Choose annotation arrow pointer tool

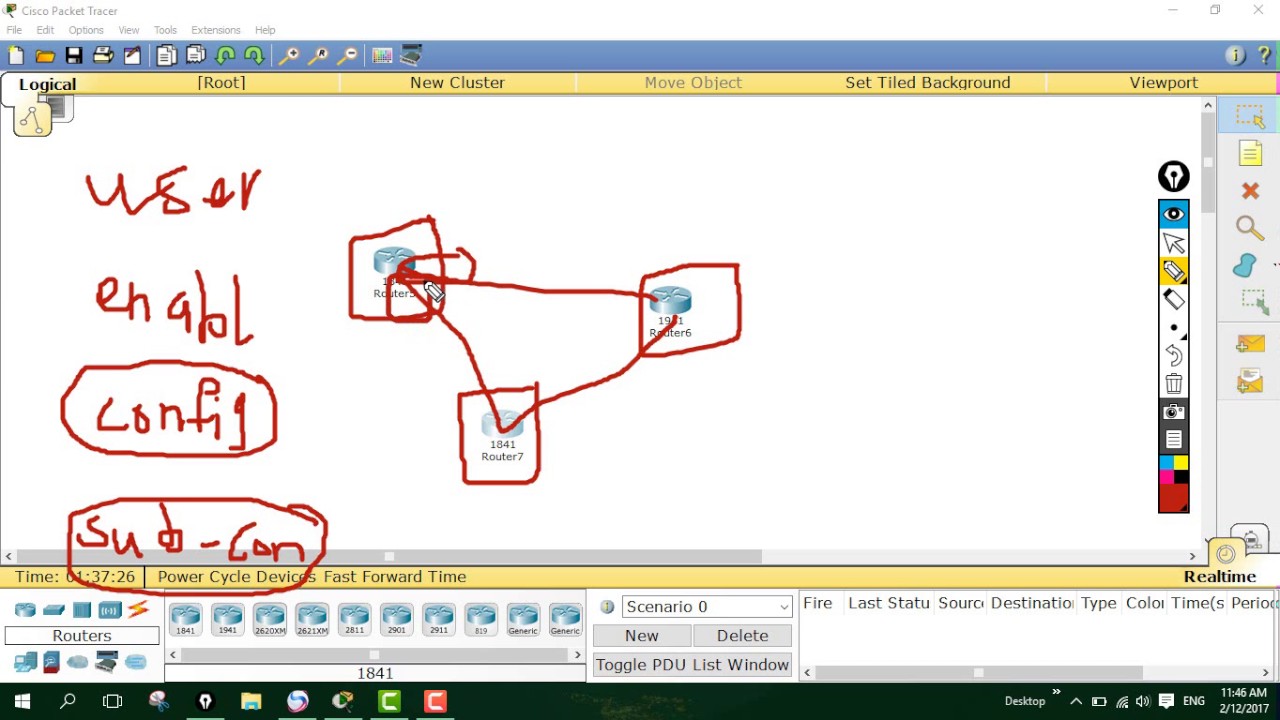(x=1174, y=243)
